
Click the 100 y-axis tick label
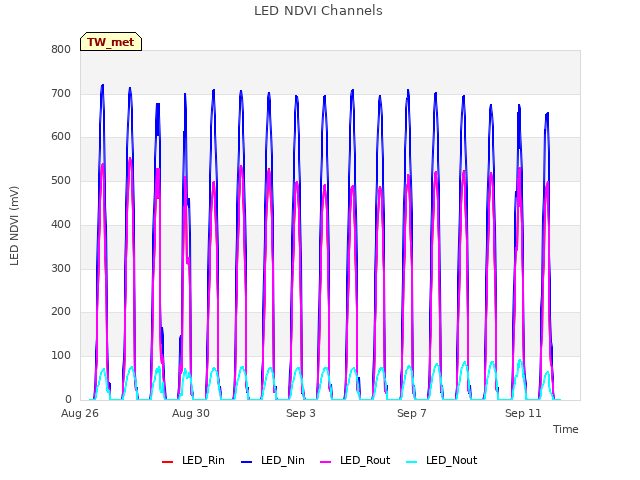[x=61, y=356]
